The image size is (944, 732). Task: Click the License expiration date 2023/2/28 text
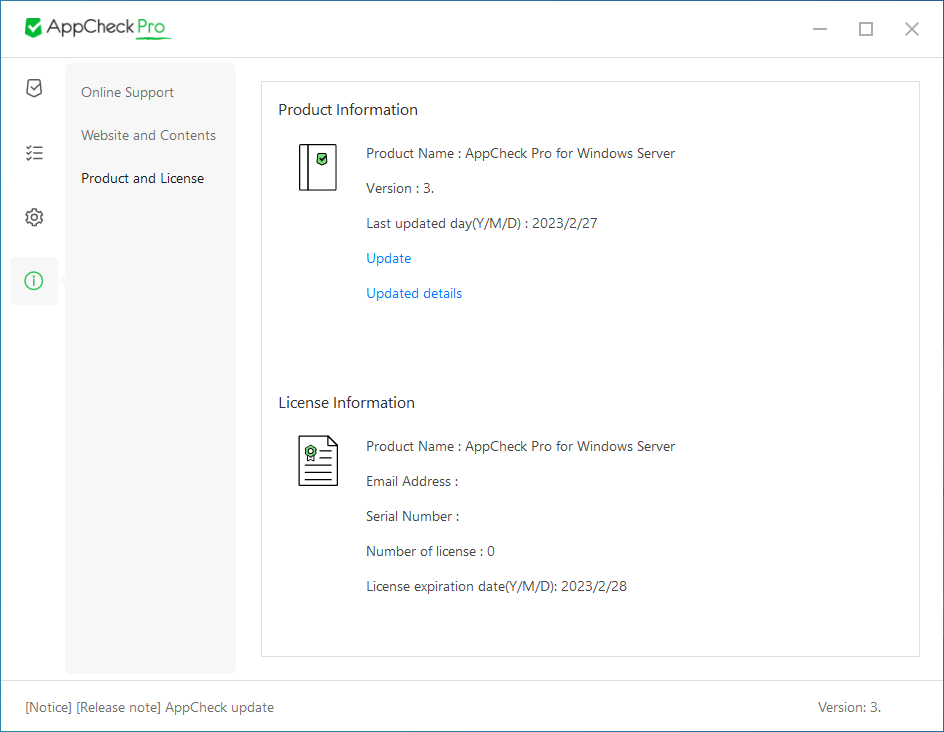coord(497,586)
